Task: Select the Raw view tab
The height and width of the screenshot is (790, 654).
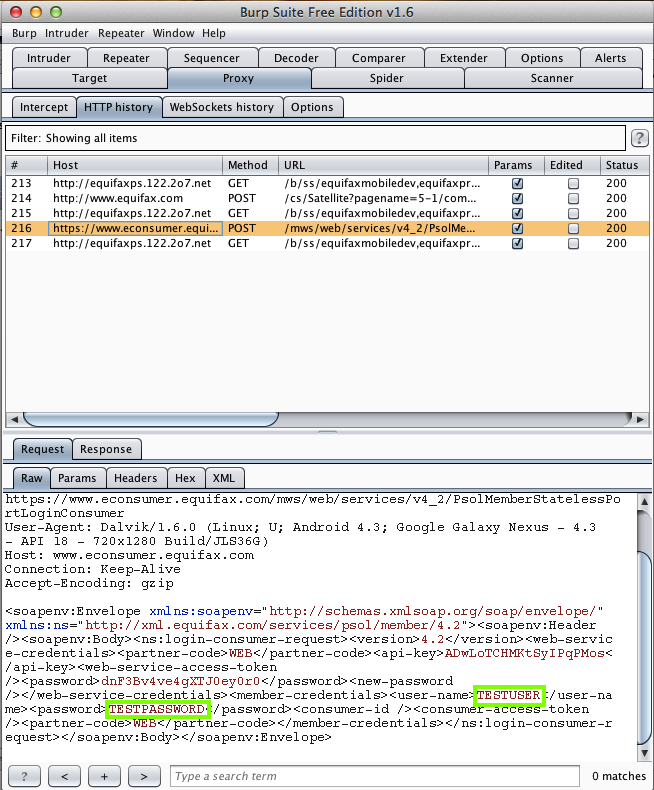Action: 31,478
